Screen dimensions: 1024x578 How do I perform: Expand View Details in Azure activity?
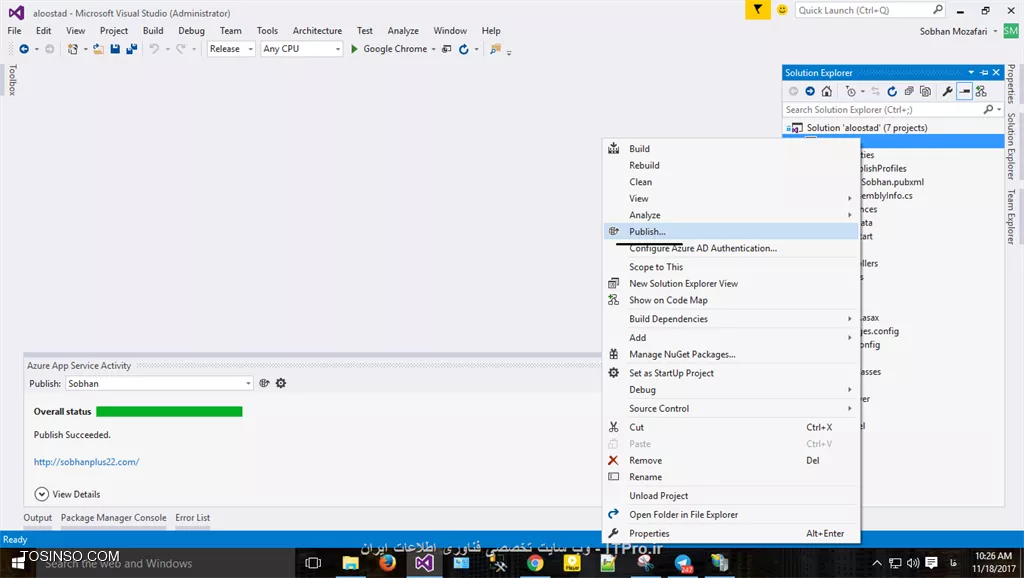click(68, 494)
